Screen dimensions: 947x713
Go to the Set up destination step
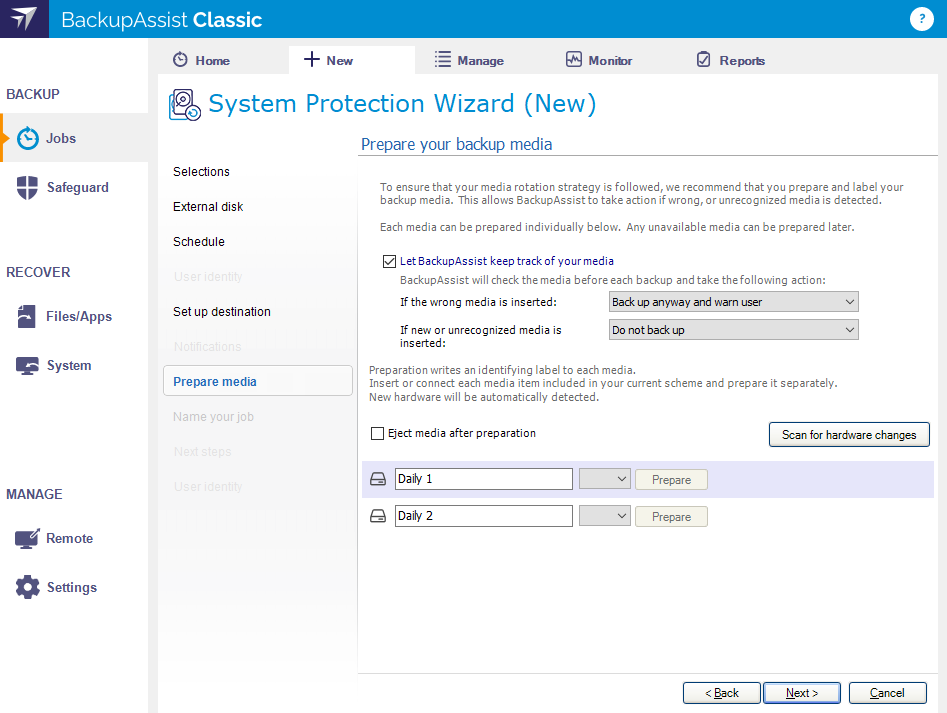(222, 312)
